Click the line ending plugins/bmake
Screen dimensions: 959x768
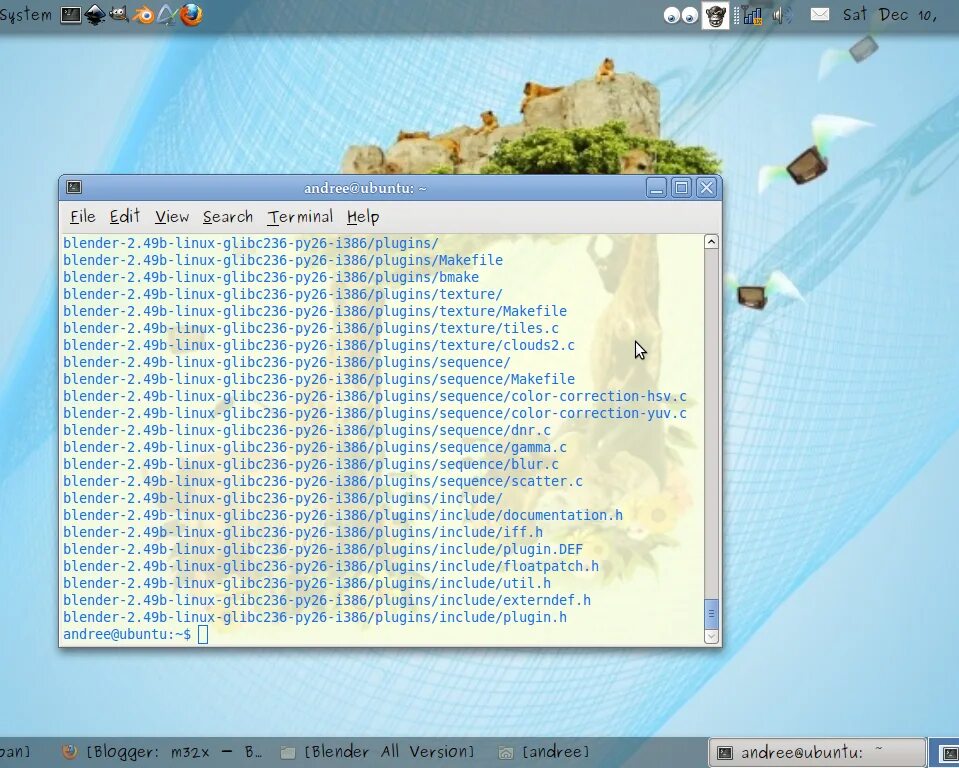(x=271, y=278)
